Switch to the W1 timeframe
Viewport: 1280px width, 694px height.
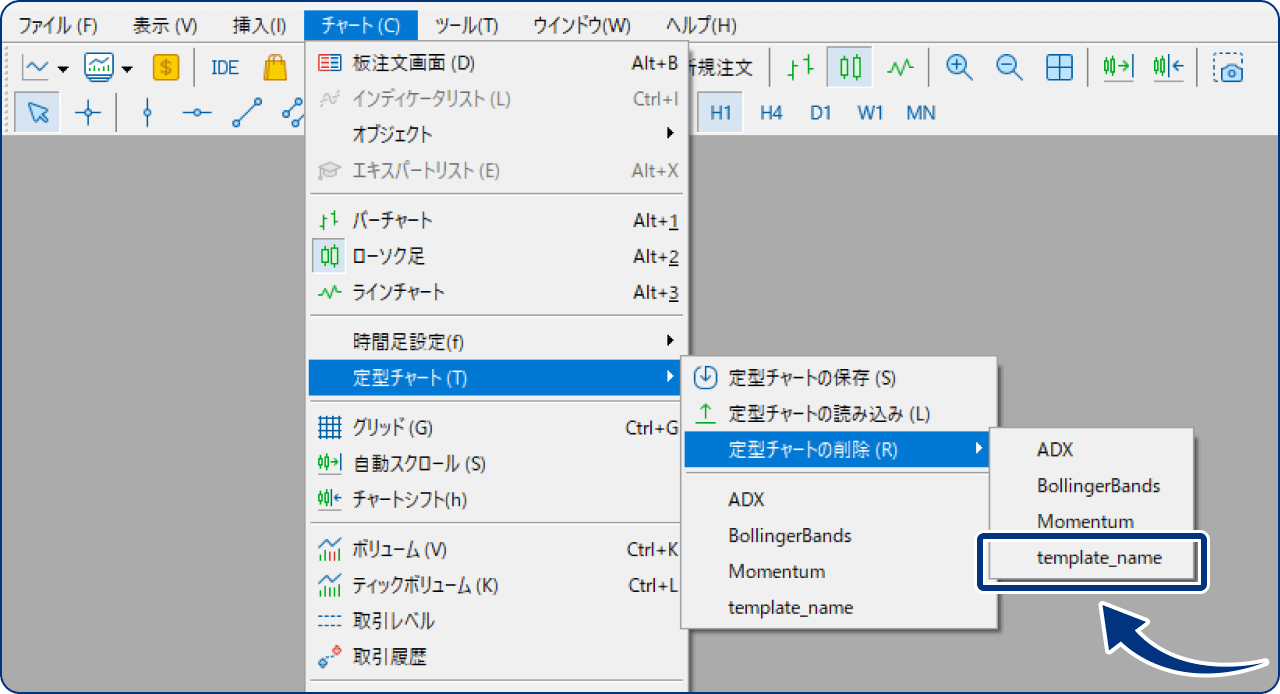[x=870, y=113]
